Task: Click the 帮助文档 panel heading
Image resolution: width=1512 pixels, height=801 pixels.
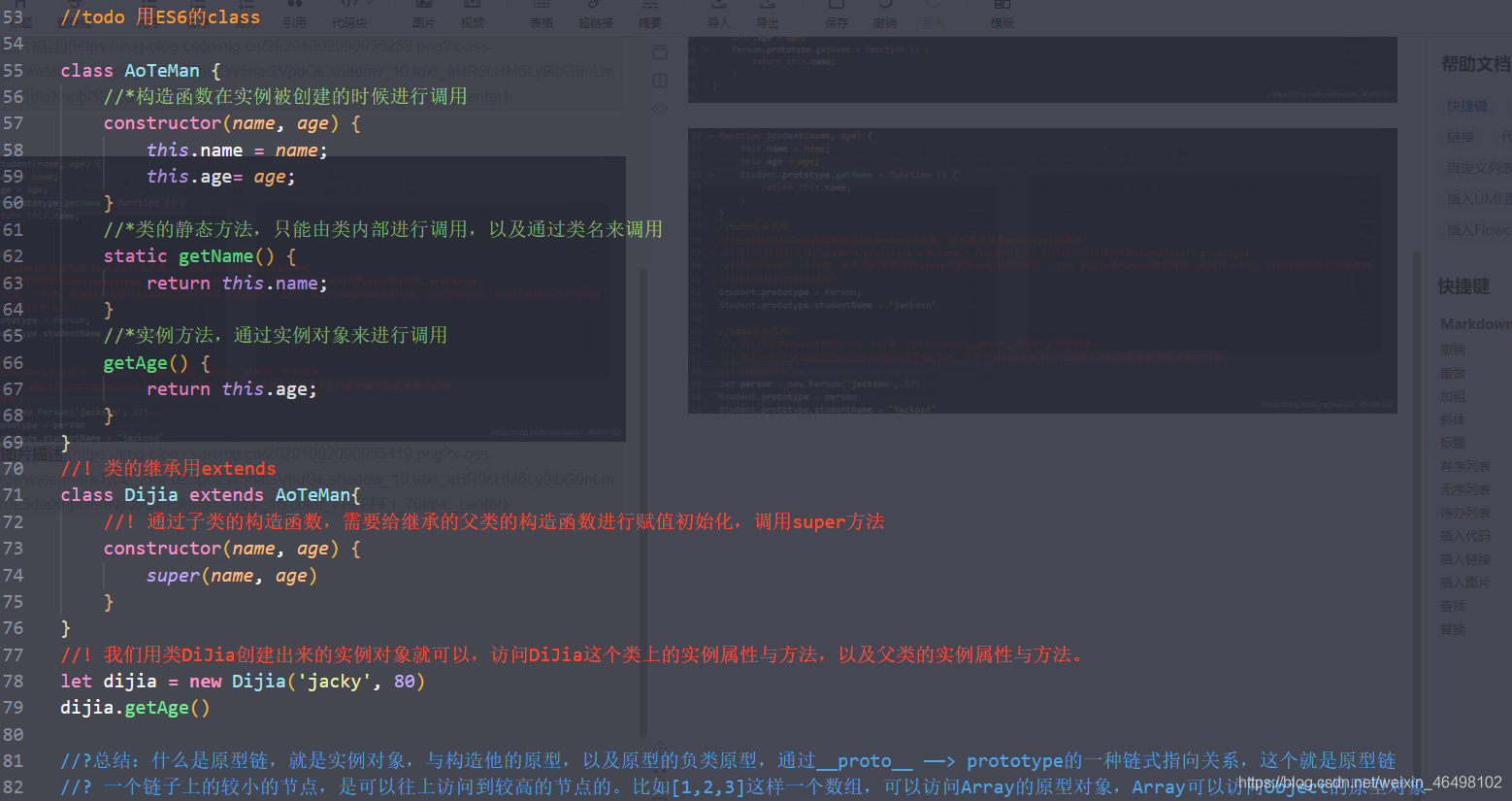Action: coord(1476,64)
